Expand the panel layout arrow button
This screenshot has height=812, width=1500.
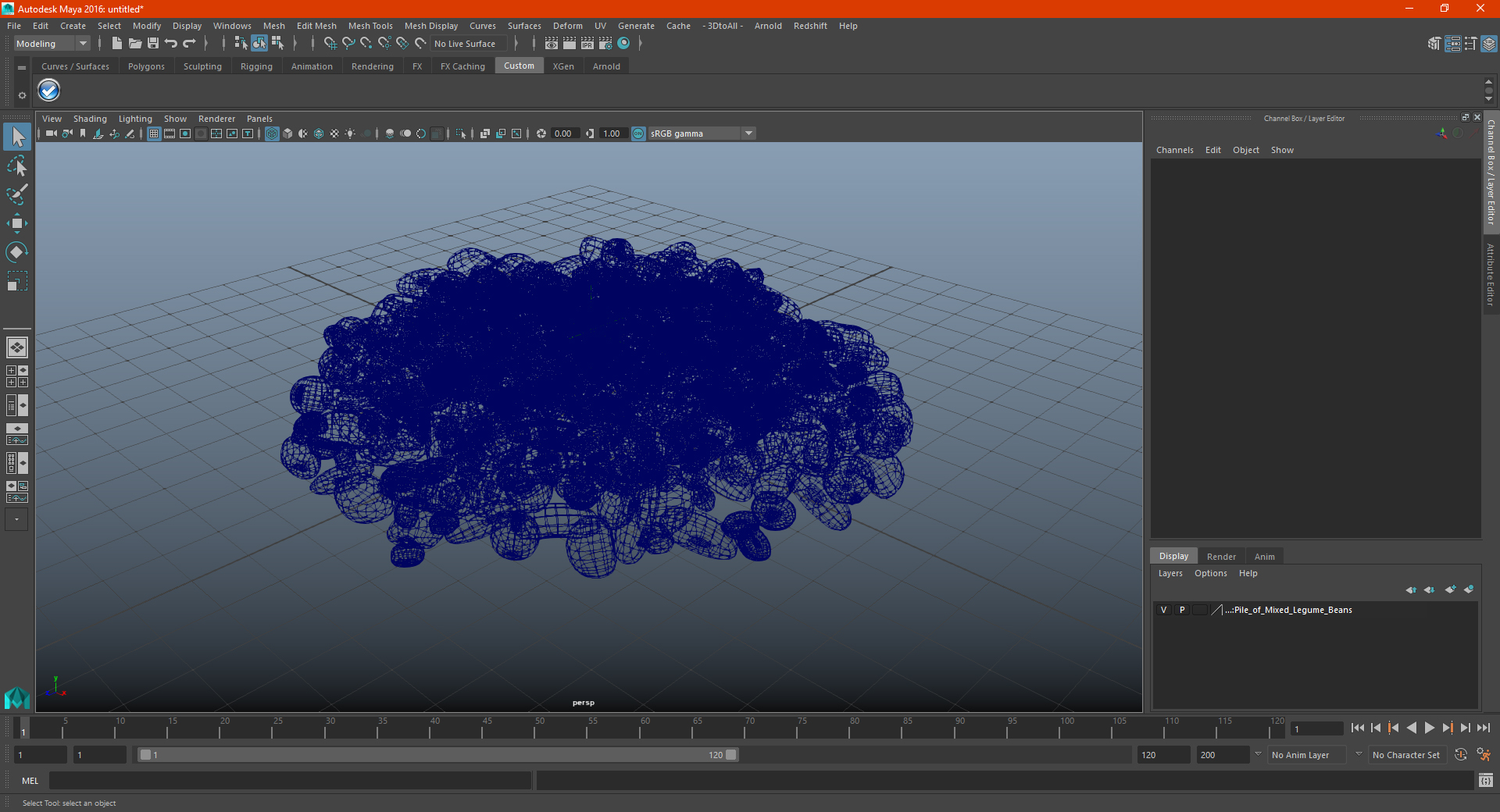coord(16,519)
